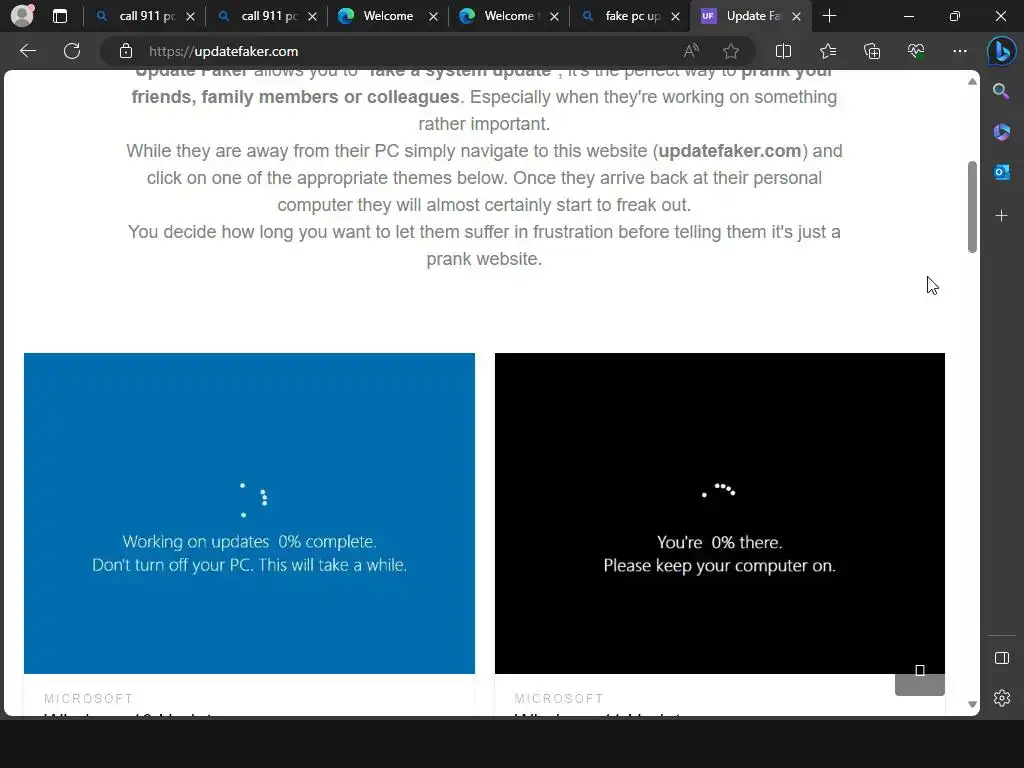The image size is (1024, 768).
Task: Open the blue Windows 10 update theme
Action: pos(249,513)
